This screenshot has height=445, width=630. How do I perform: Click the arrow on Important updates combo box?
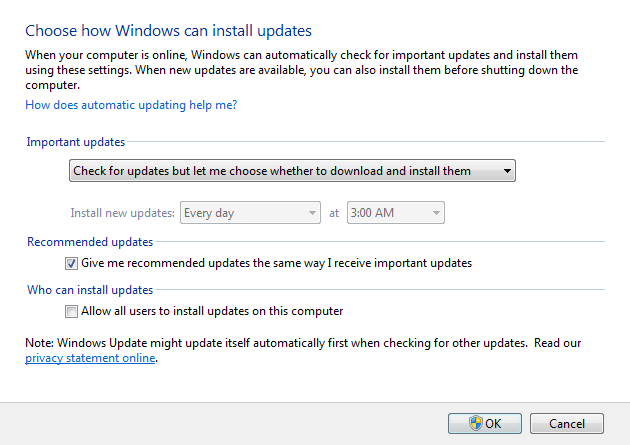(507, 171)
